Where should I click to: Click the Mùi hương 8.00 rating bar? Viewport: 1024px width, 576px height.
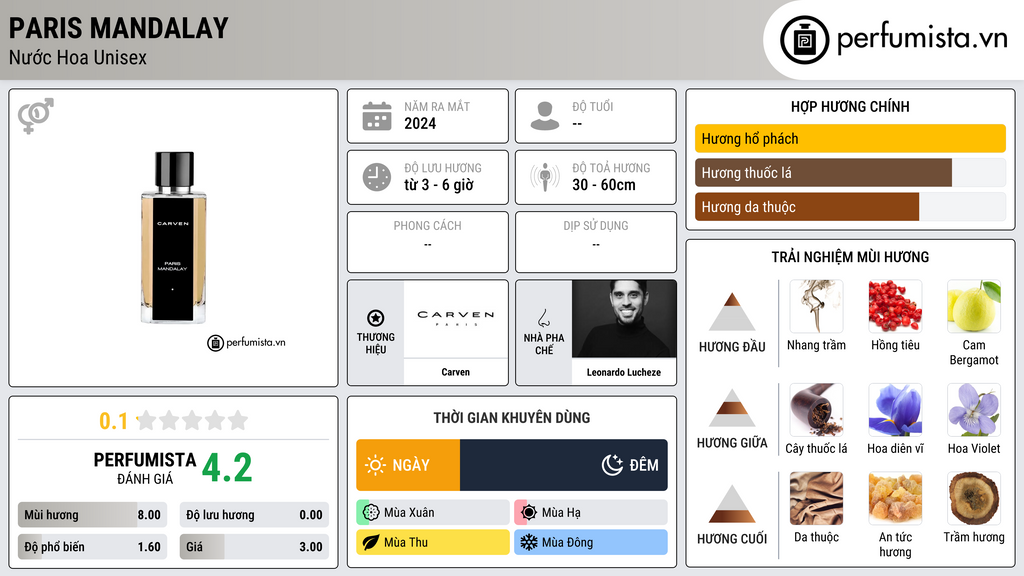tap(93, 515)
